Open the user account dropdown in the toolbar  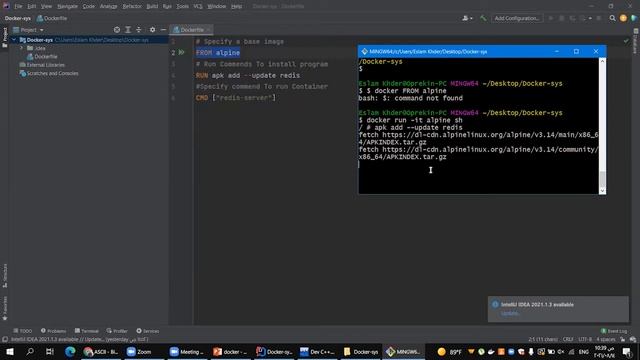pyautogui.click(x=467, y=18)
